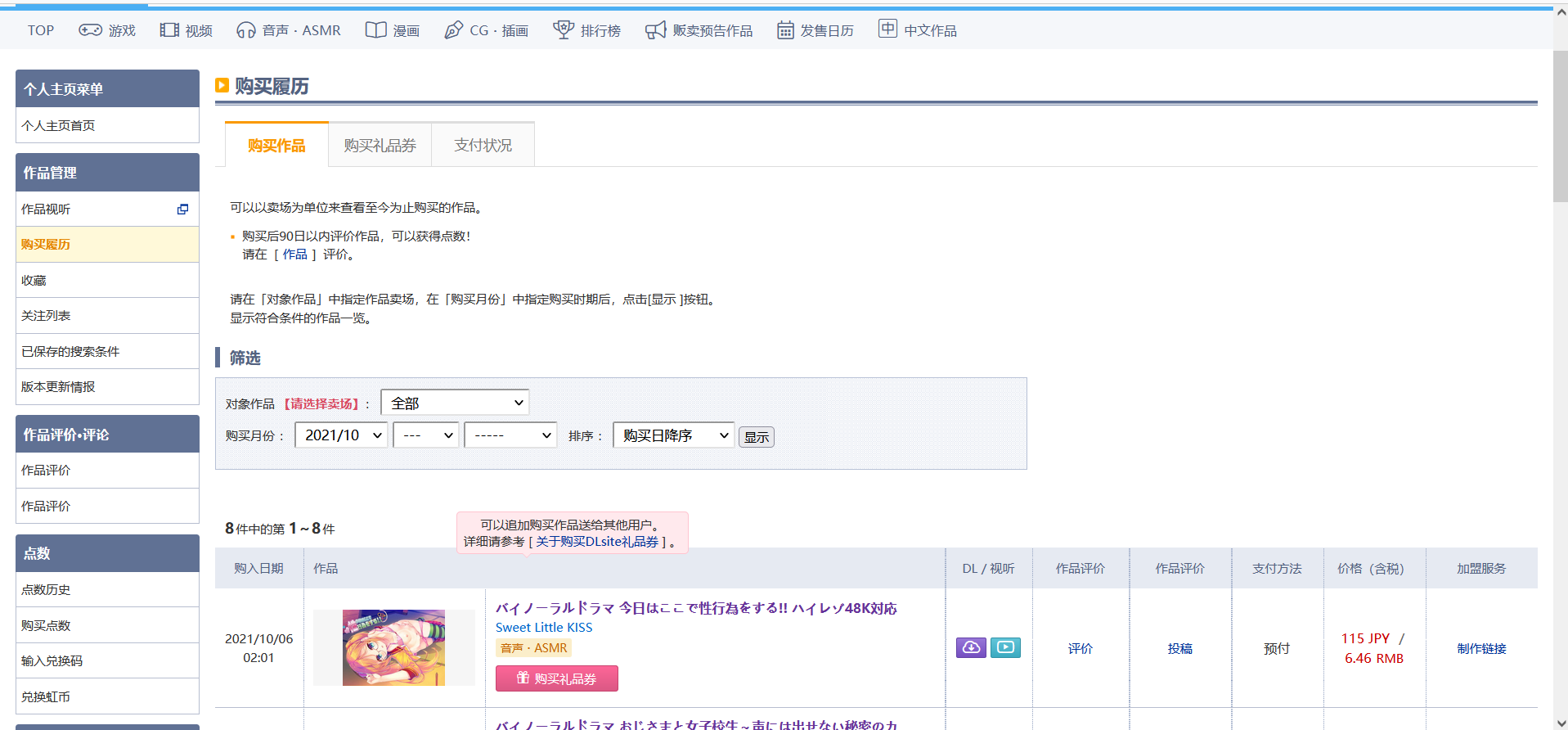
Task: Switch to the 支付状况 tab
Action: (483, 145)
